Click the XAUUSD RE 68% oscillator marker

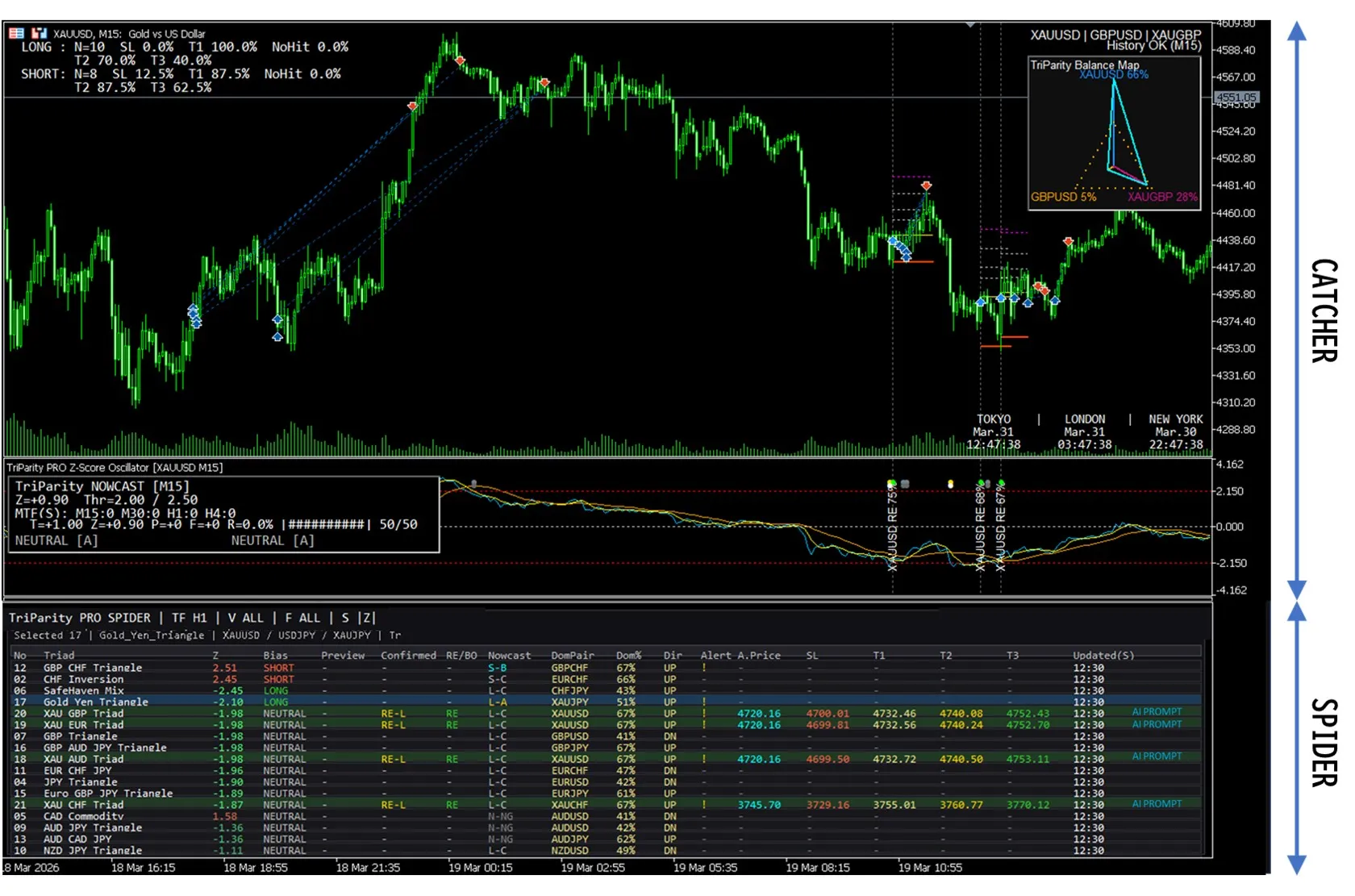click(x=981, y=528)
